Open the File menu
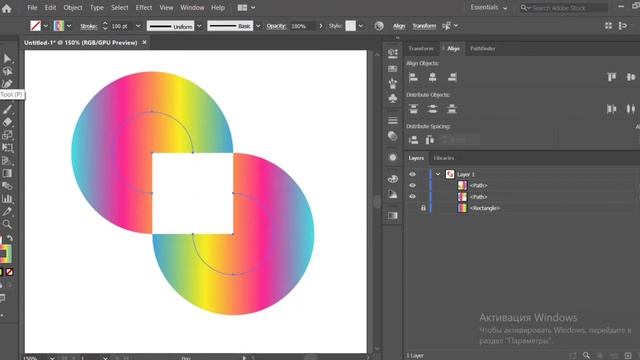This screenshot has height=360, width=640. click(32, 8)
